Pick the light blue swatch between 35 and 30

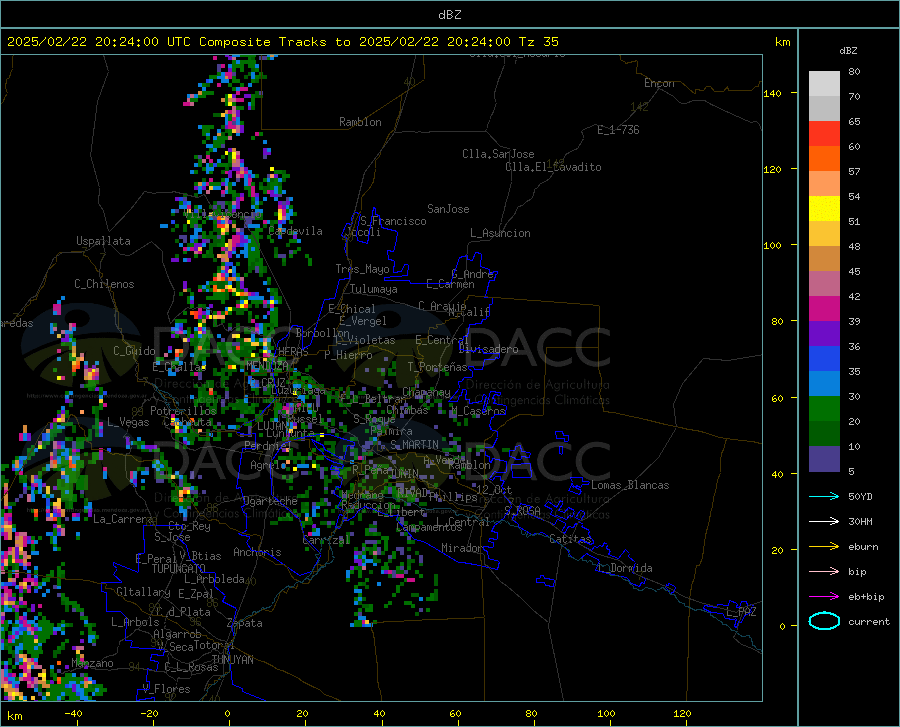[824, 383]
